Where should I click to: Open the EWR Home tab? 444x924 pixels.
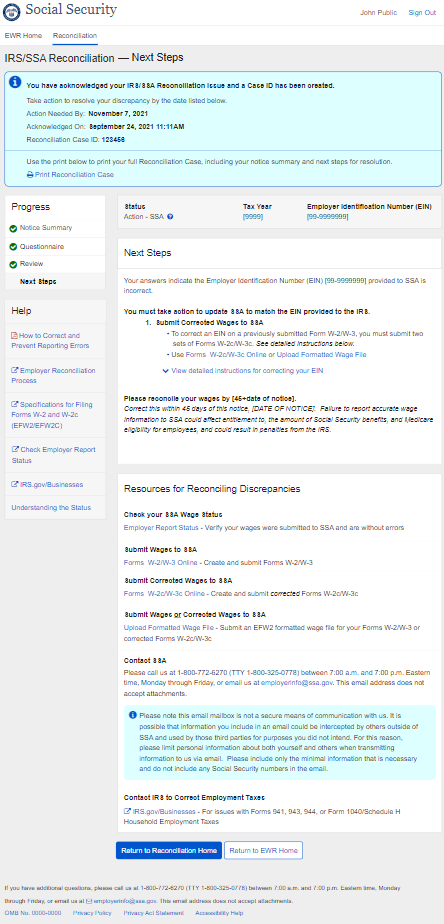click(23, 35)
